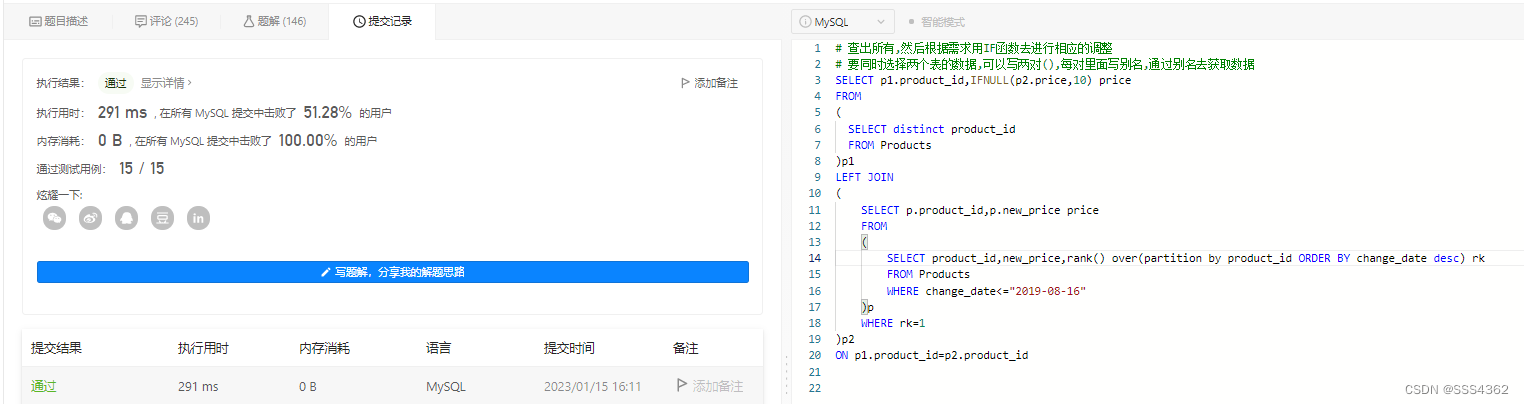Toggle 智能模式 smart mode
Viewport: 1524px width, 404px height.
coord(936,21)
